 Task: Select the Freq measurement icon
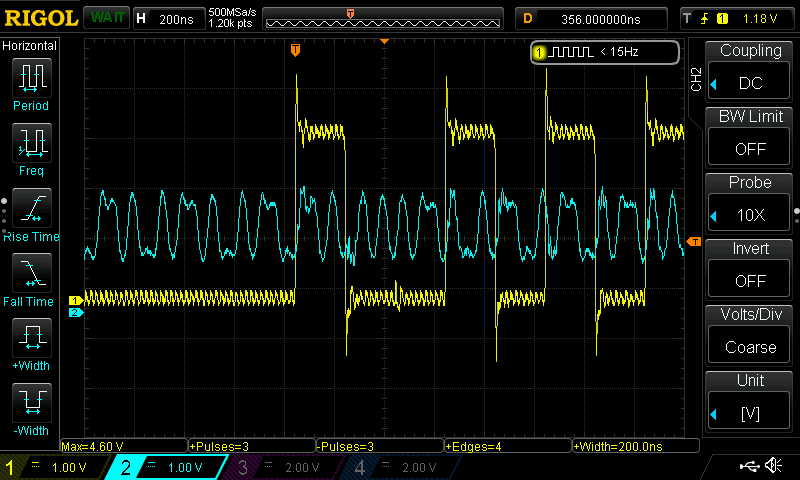click(x=32, y=142)
